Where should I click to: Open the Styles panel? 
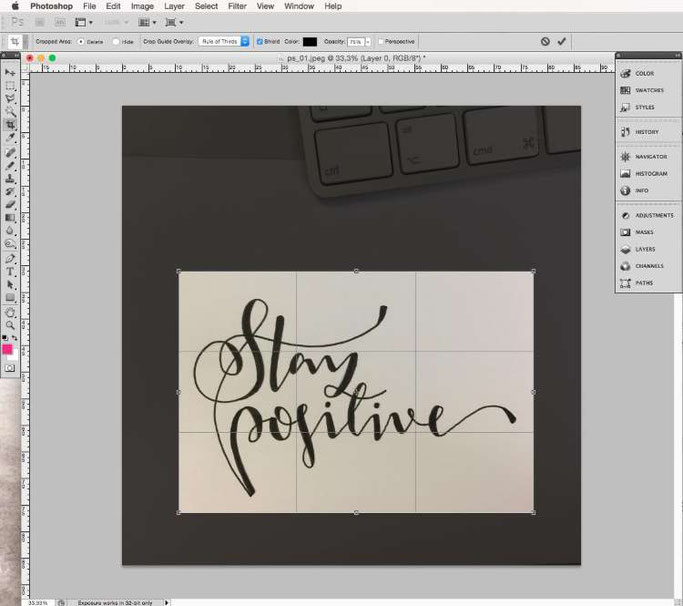(x=638, y=107)
